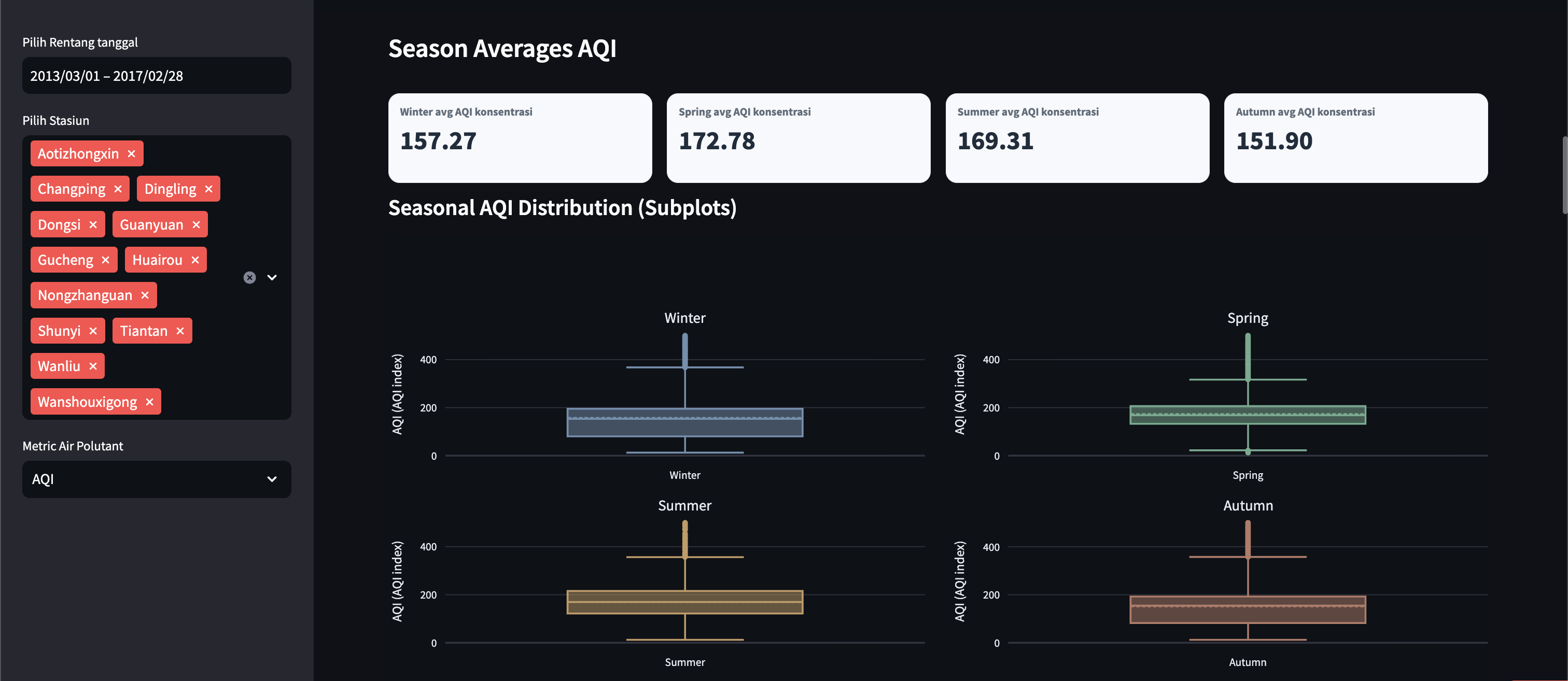Image resolution: width=1568 pixels, height=681 pixels.
Task: Click the Pilih Stasiun label
Action: click(x=56, y=121)
